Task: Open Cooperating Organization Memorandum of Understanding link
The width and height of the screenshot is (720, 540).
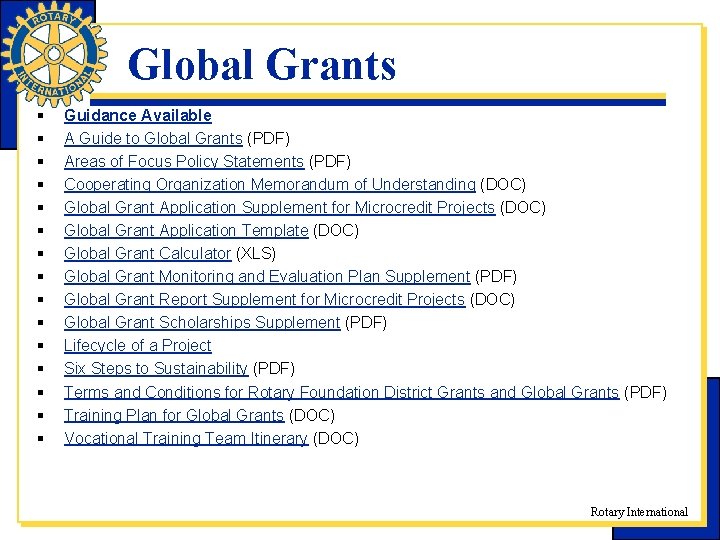Action: pos(270,184)
